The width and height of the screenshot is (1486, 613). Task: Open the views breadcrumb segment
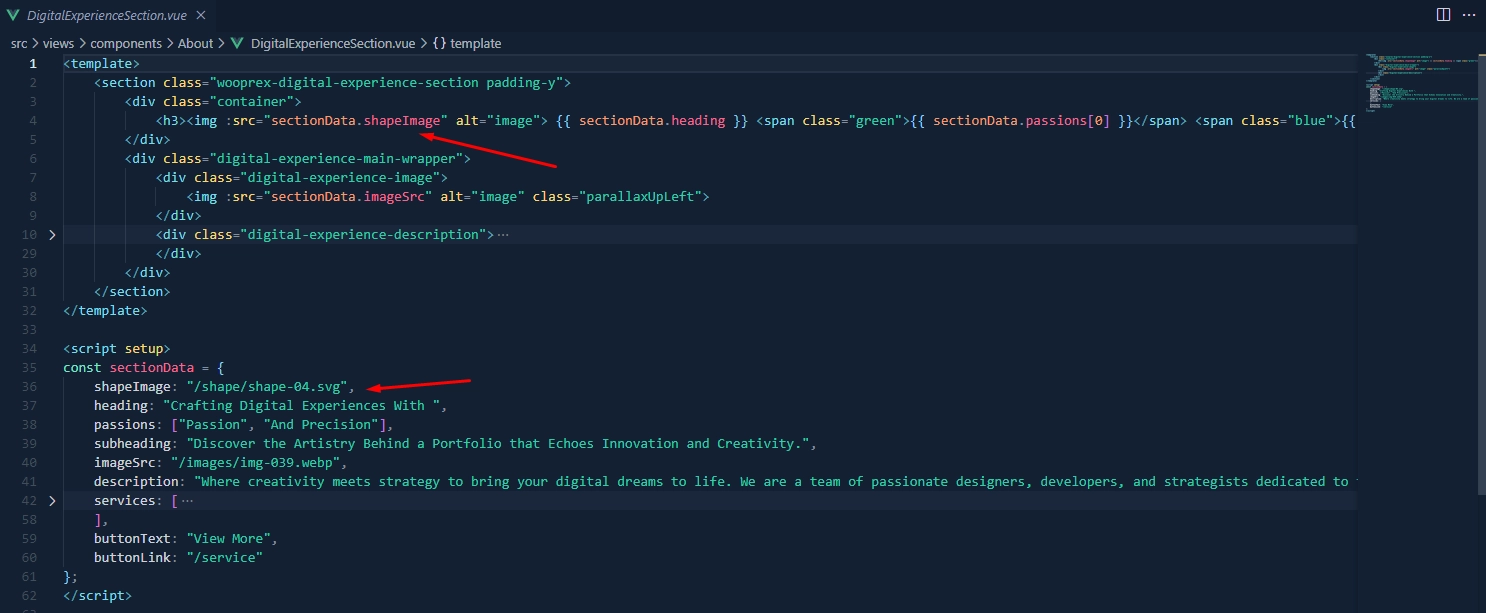tap(60, 43)
